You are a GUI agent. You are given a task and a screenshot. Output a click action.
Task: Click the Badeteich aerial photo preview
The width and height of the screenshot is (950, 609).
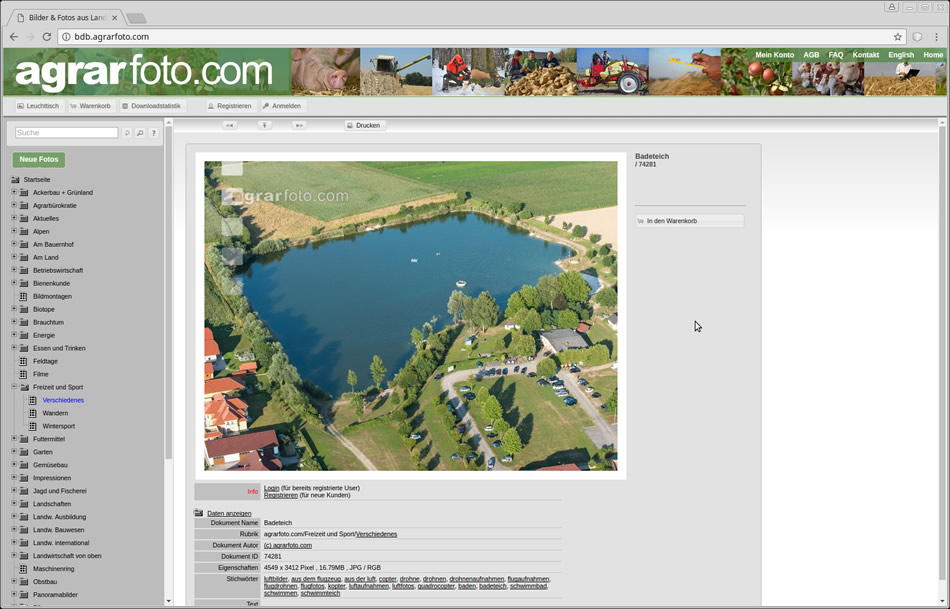411,316
